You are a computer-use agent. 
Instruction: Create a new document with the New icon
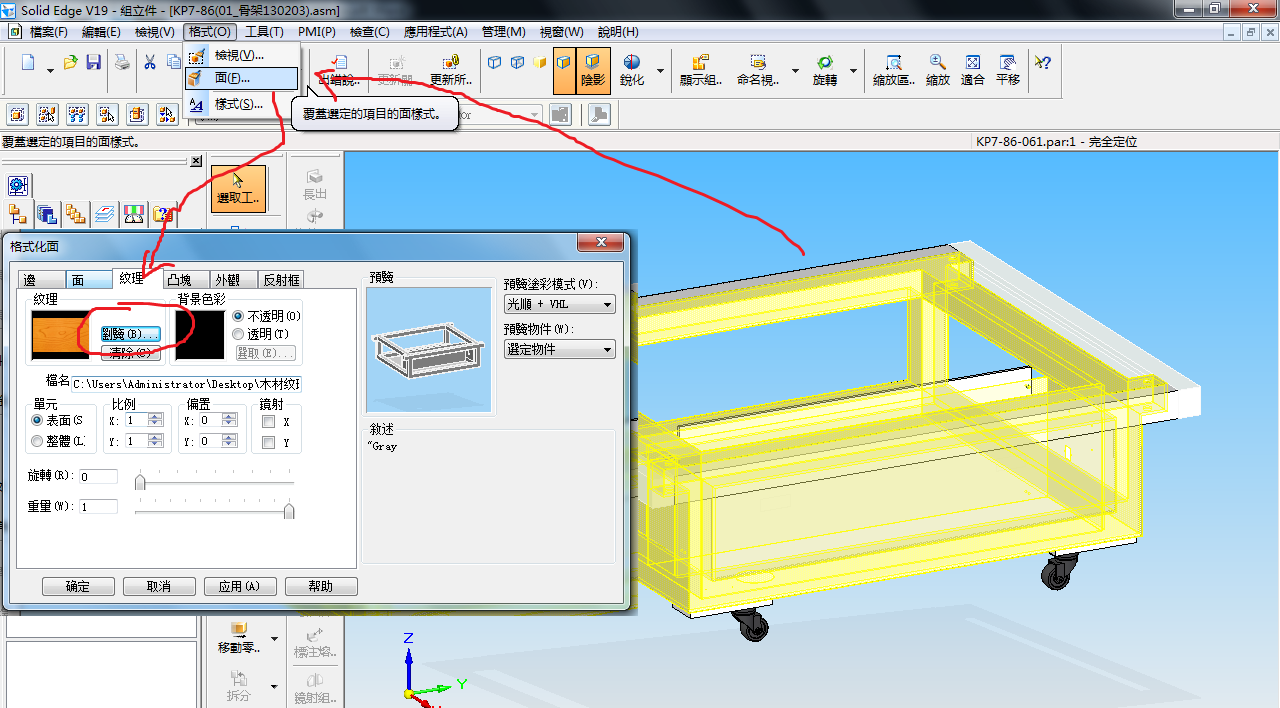pos(27,63)
